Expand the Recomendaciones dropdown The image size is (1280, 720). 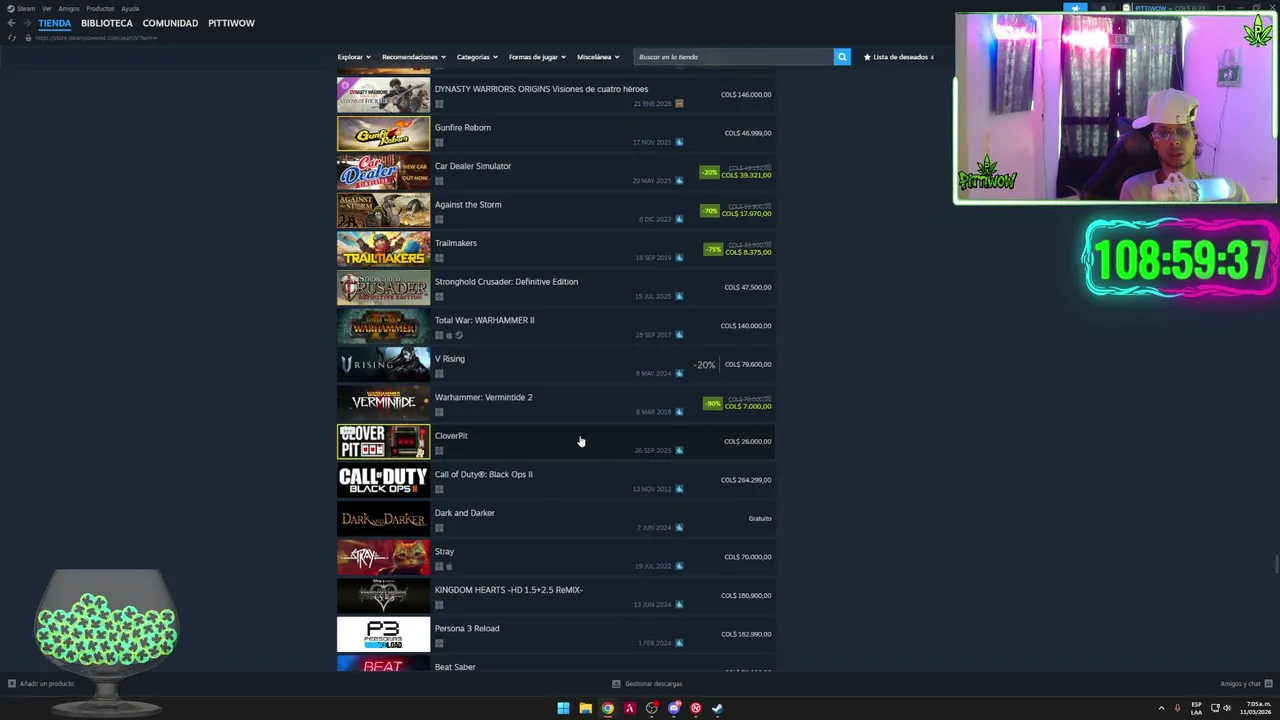(414, 57)
